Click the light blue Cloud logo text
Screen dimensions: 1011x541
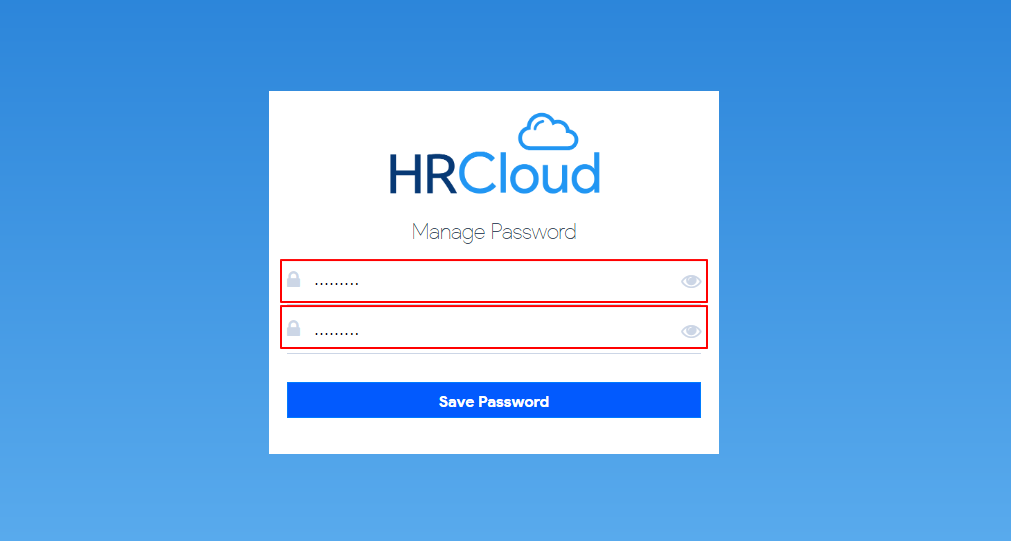(529, 173)
